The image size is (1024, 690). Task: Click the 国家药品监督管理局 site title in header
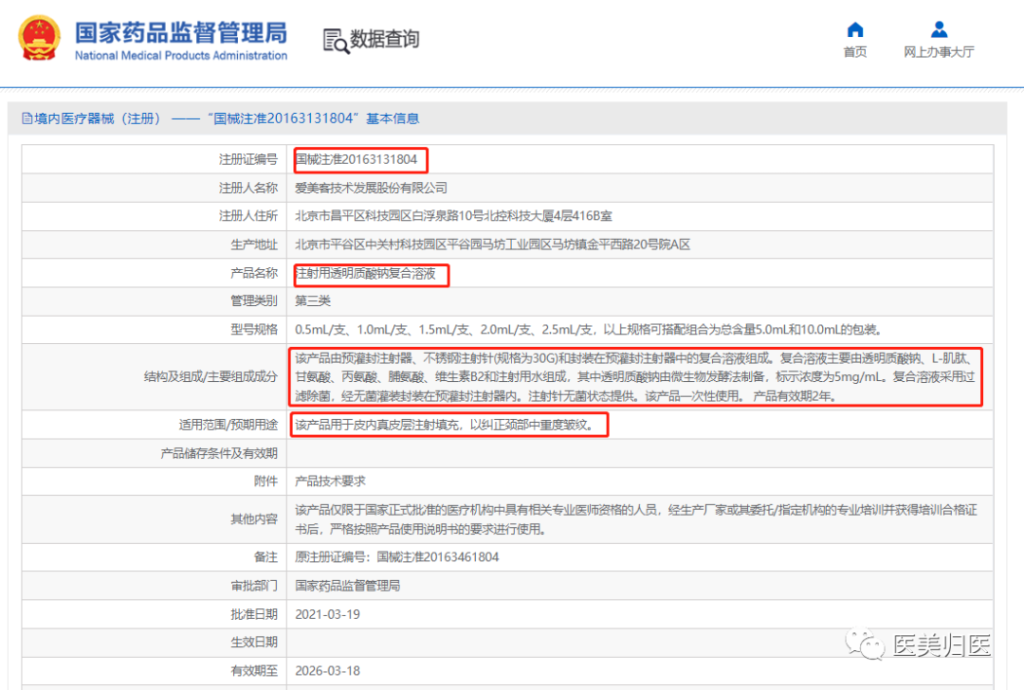tap(181, 33)
